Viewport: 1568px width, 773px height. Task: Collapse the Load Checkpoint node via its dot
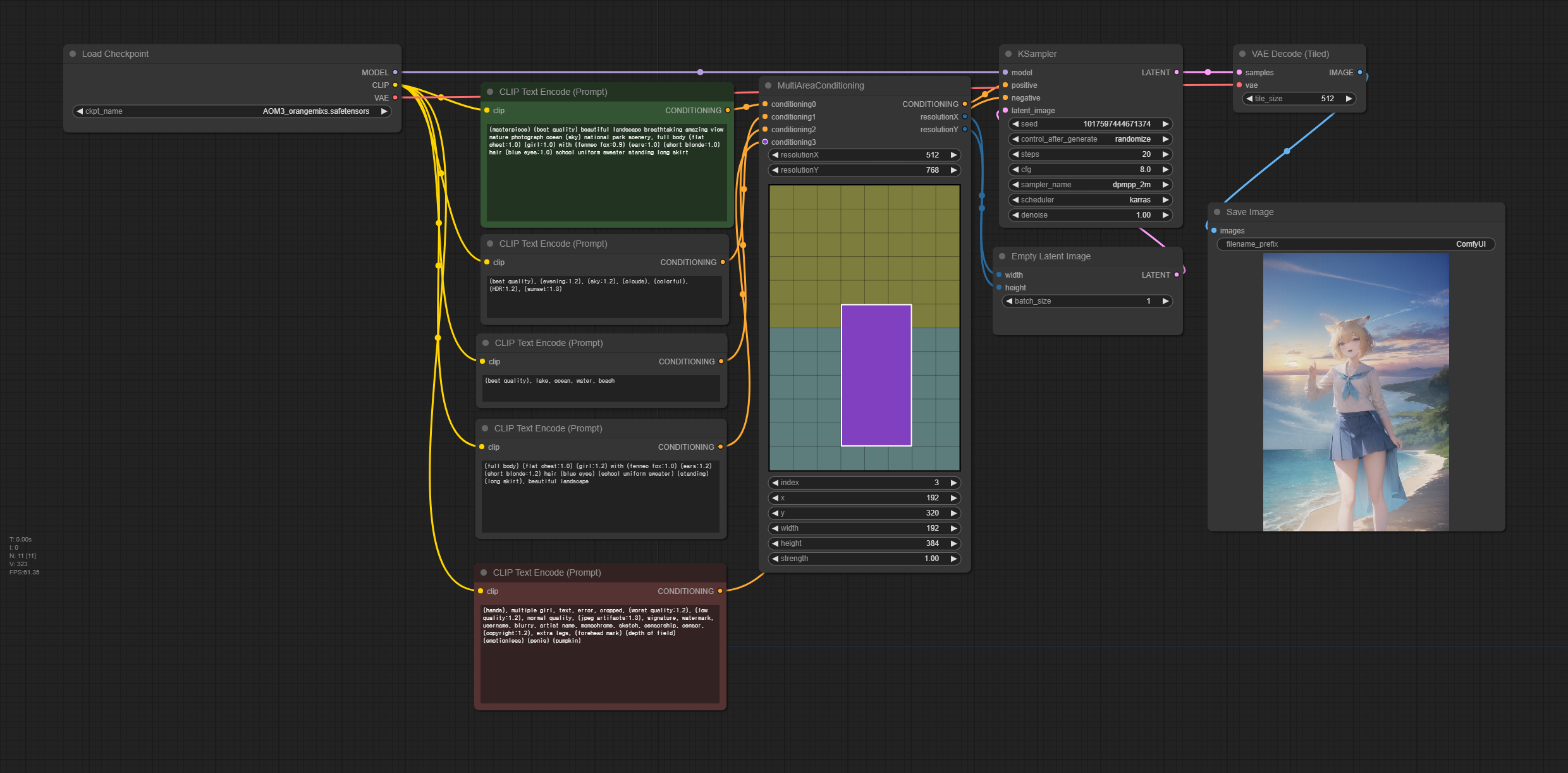pyautogui.click(x=73, y=54)
